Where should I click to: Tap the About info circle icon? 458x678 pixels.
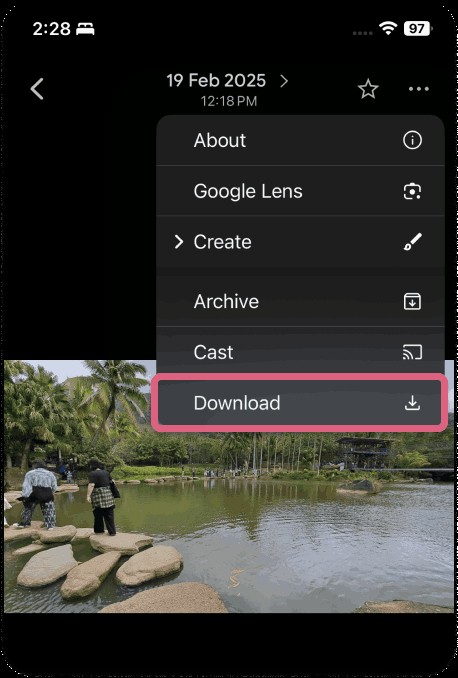(x=412, y=141)
